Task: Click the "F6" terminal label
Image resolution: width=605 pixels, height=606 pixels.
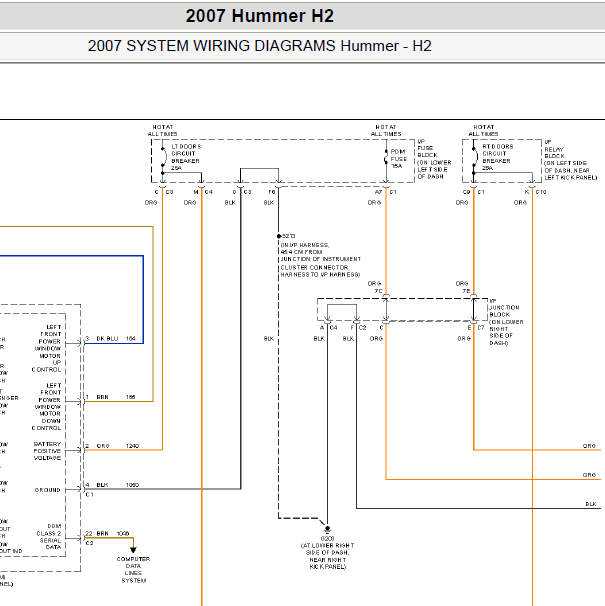Action: point(272,192)
